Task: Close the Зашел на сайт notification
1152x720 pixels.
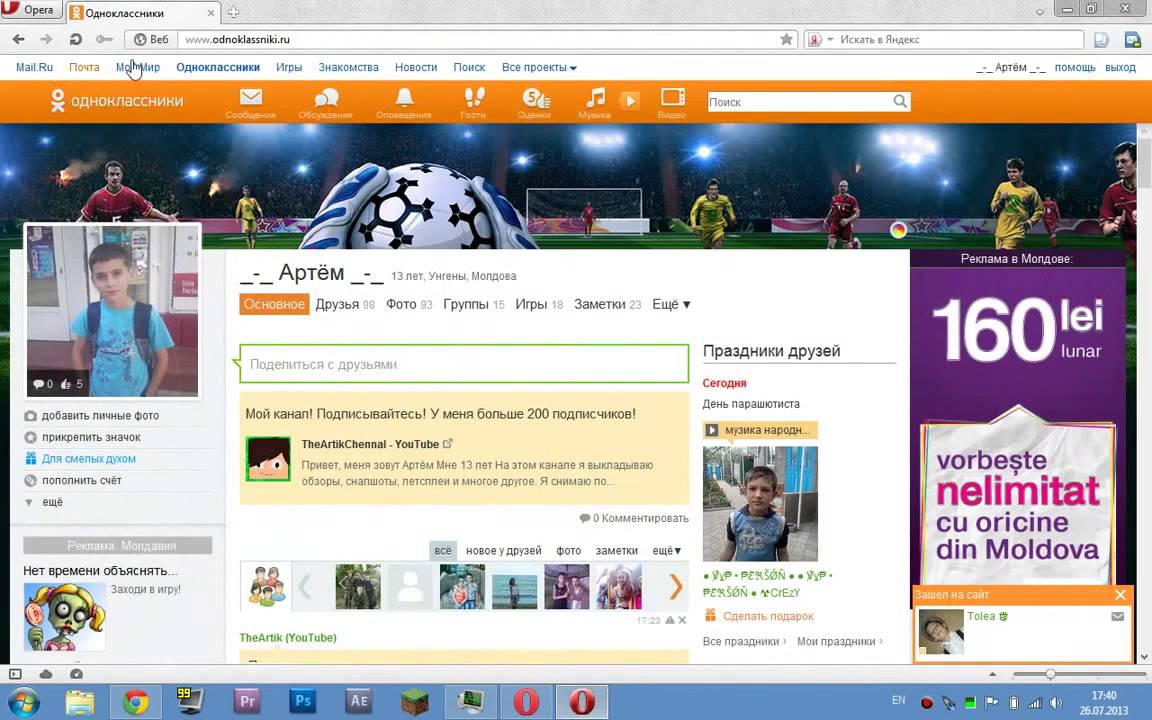Action: tap(1120, 594)
